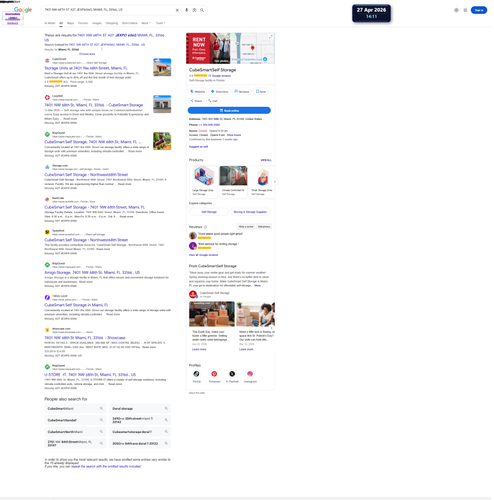Switch to Short videos tab
Screen dimensions: 494x500
[130, 23]
